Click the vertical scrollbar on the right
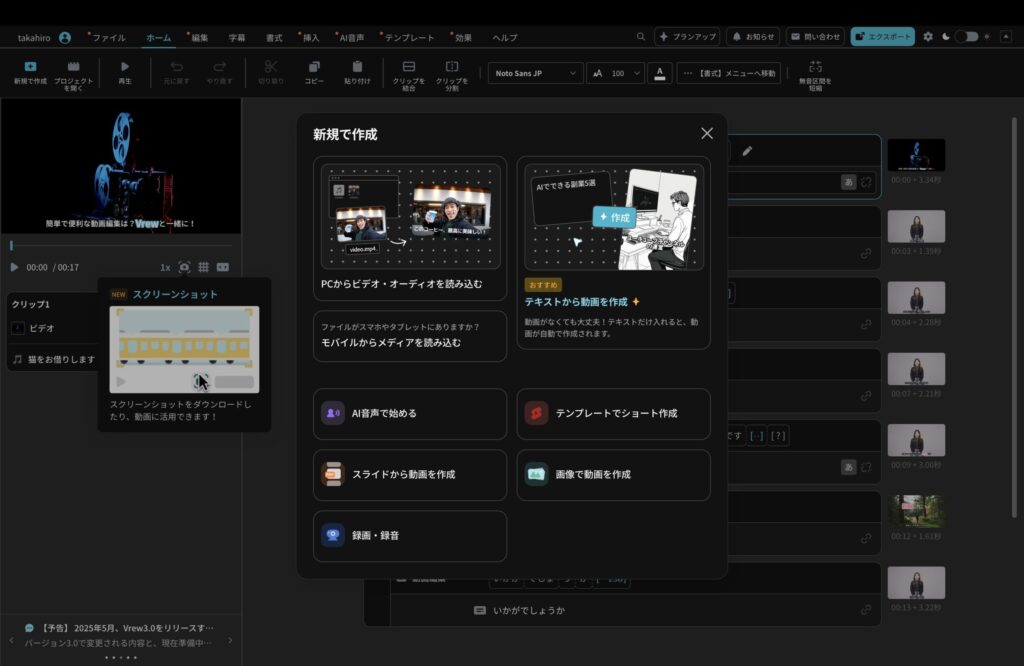This screenshot has width=1024, height=666. 1014,317
